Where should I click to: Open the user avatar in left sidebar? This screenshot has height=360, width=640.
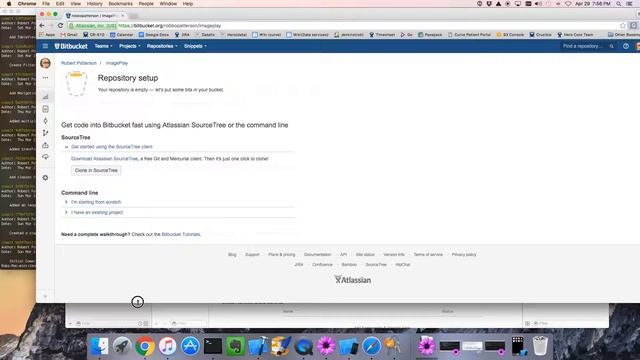tap(45, 63)
